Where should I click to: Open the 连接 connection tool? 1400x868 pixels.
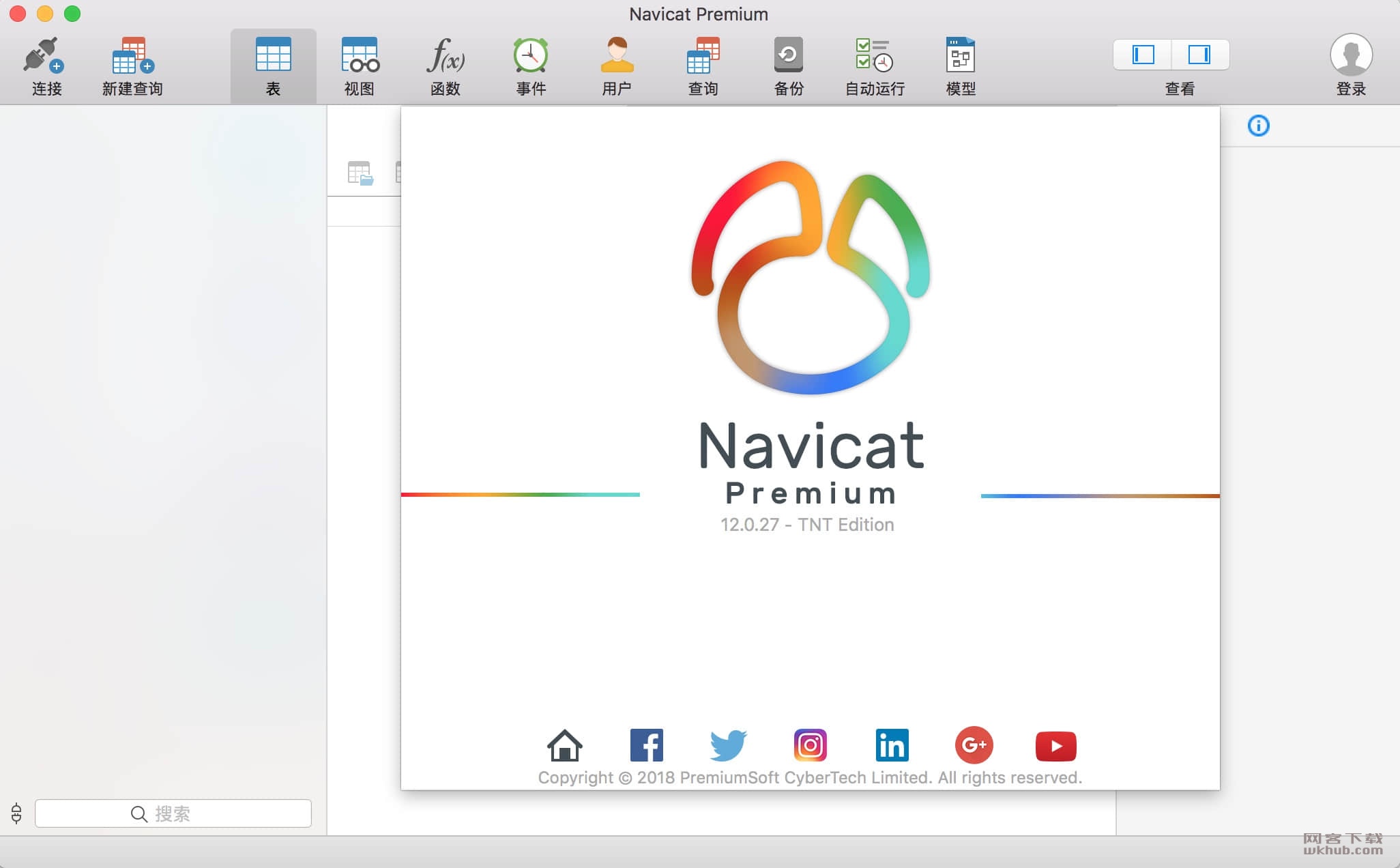46,66
